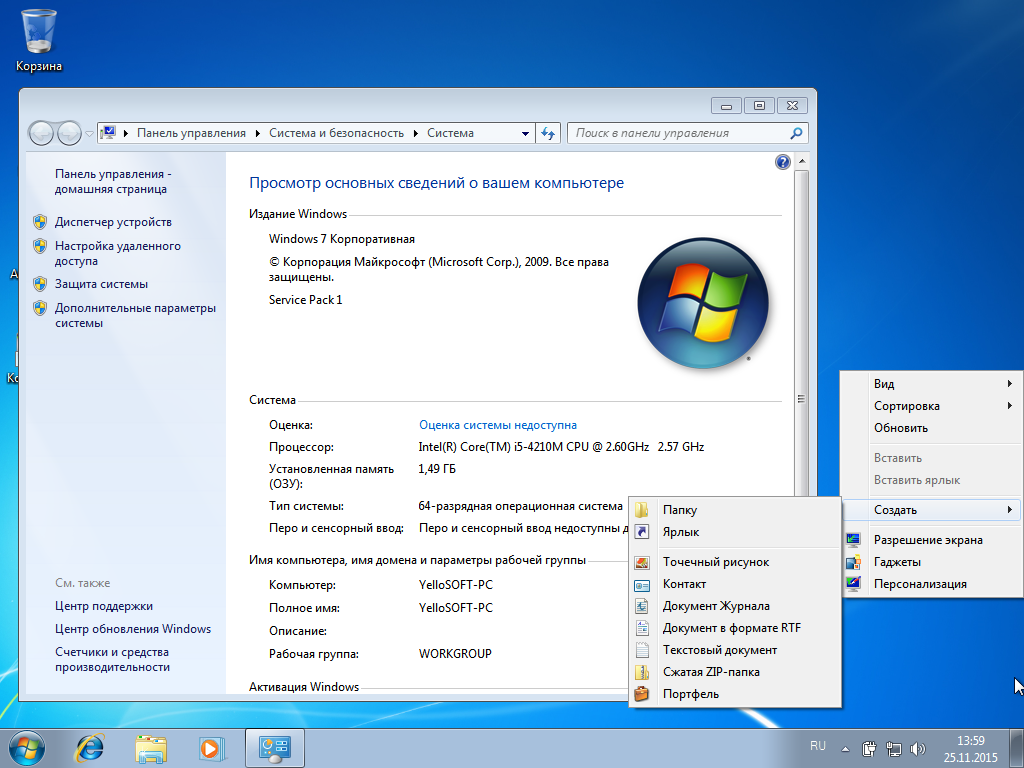
Task: Click the refresh button beside address bar
Action: coord(548,133)
